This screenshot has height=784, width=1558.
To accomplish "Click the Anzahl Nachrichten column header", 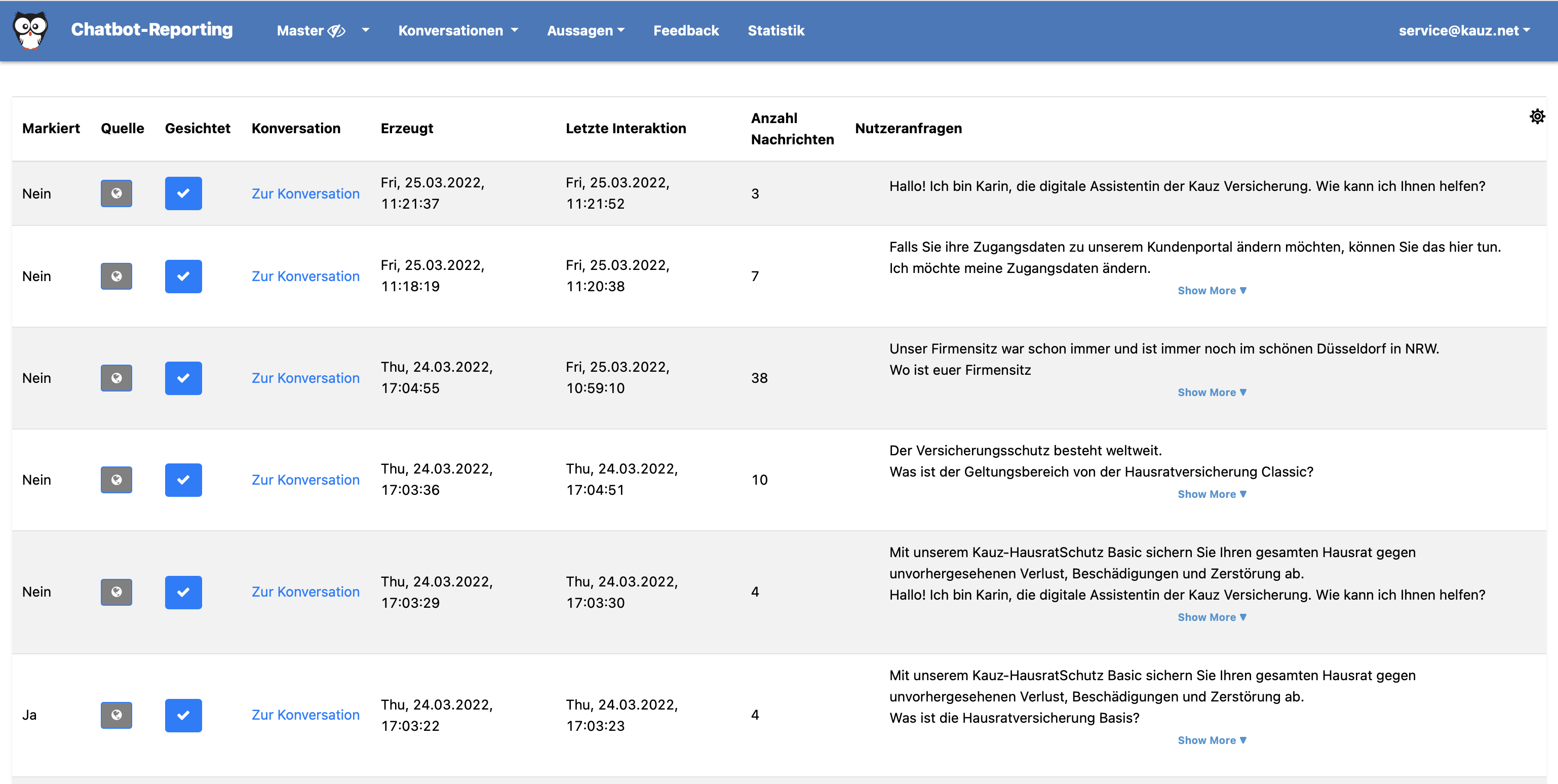I will (792, 129).
